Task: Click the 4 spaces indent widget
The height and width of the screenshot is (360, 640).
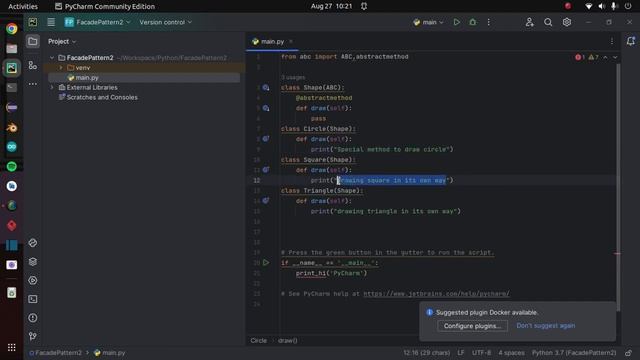Action: [511, 353]
